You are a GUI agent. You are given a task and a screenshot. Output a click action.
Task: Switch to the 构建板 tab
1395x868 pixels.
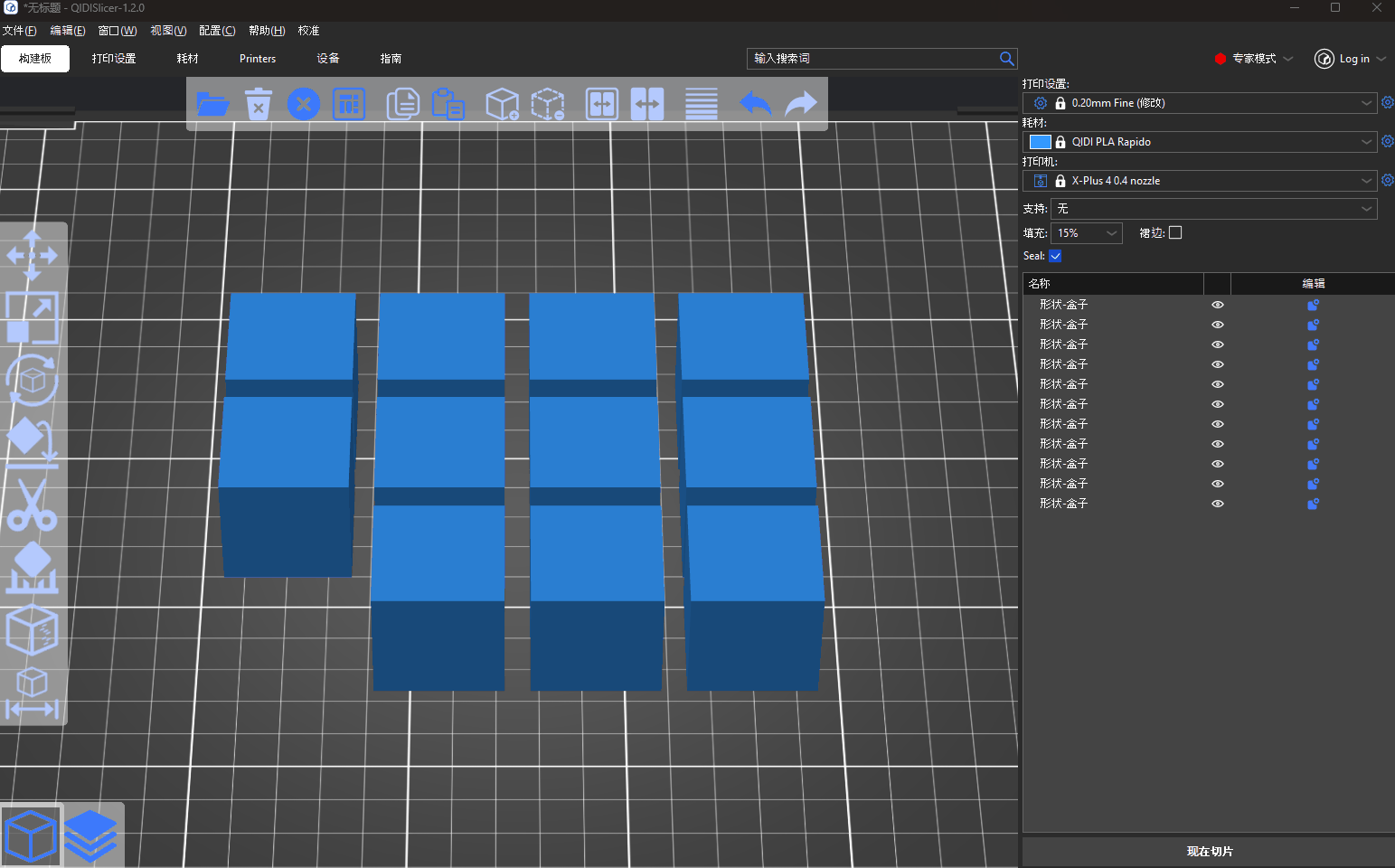click(35, 59)
